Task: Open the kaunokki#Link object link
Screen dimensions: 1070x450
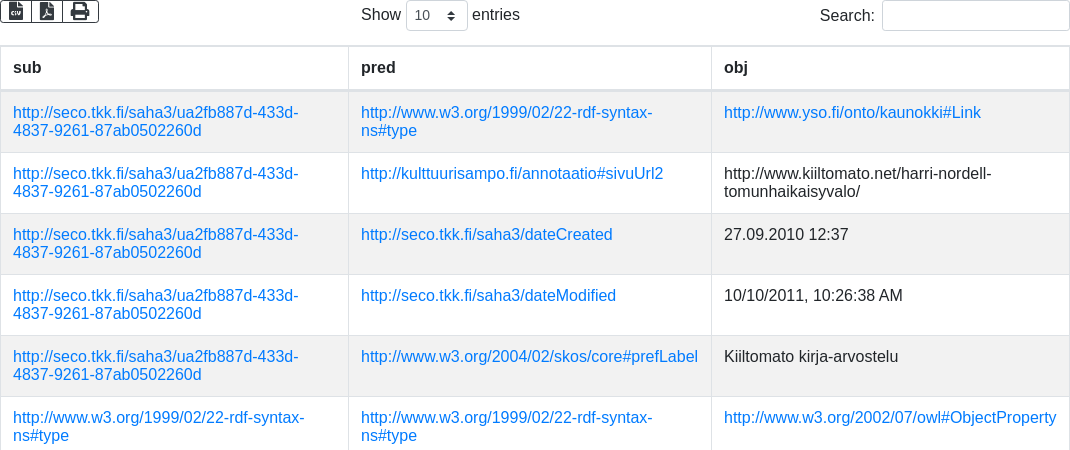Action: (x=852, y=113)
